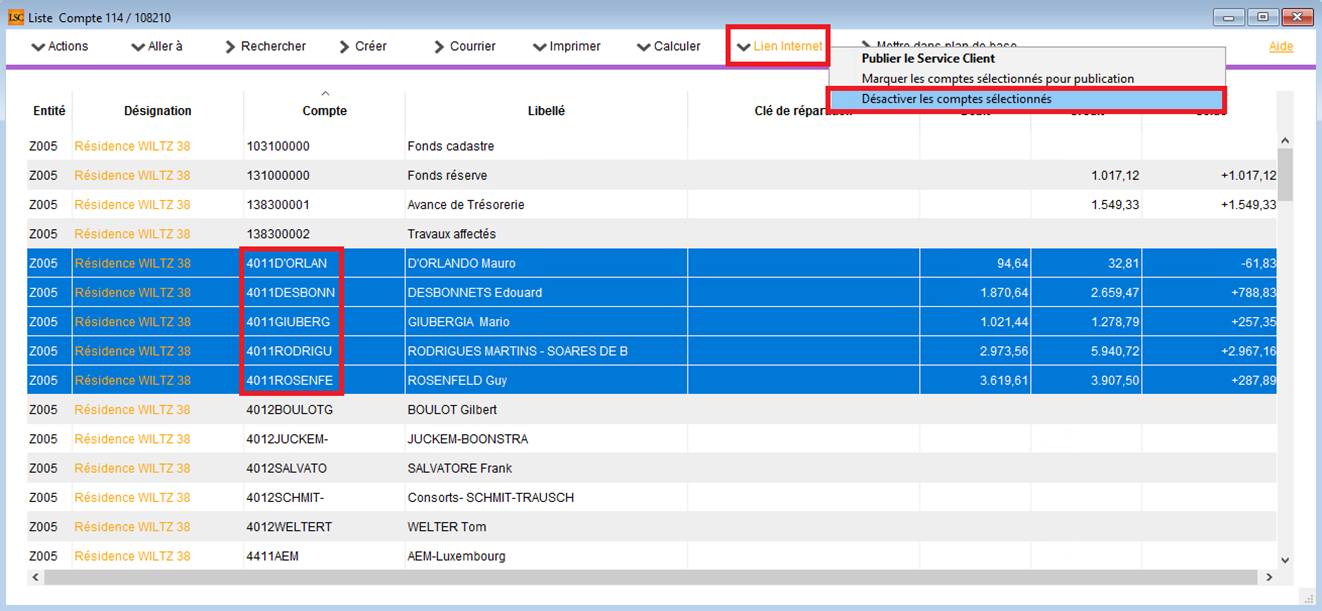
Task: Click the Compte column header
Action: 325,111
